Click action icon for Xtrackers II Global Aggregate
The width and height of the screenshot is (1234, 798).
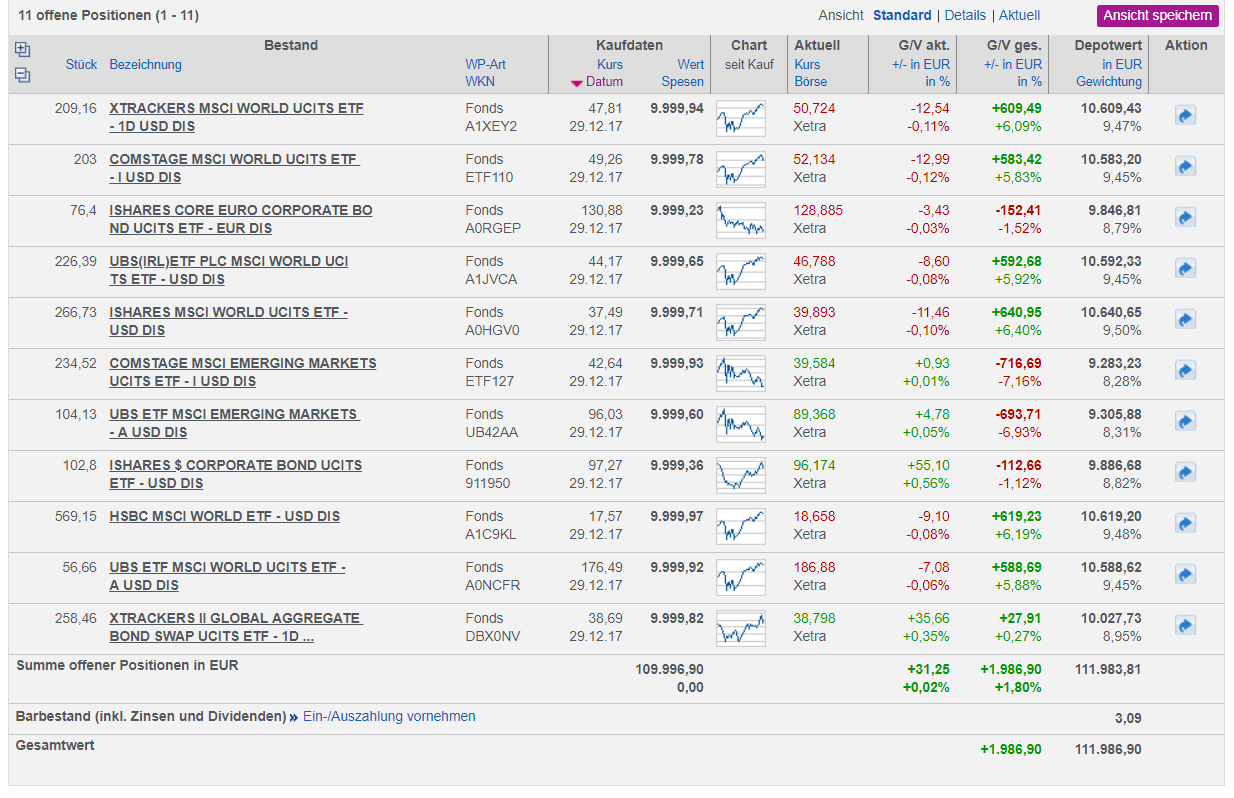coord(1185,626)
